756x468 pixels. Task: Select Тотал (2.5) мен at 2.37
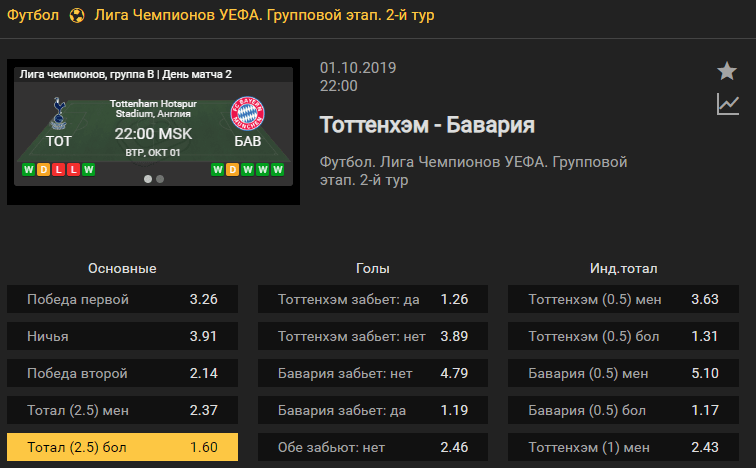(122, 410)
